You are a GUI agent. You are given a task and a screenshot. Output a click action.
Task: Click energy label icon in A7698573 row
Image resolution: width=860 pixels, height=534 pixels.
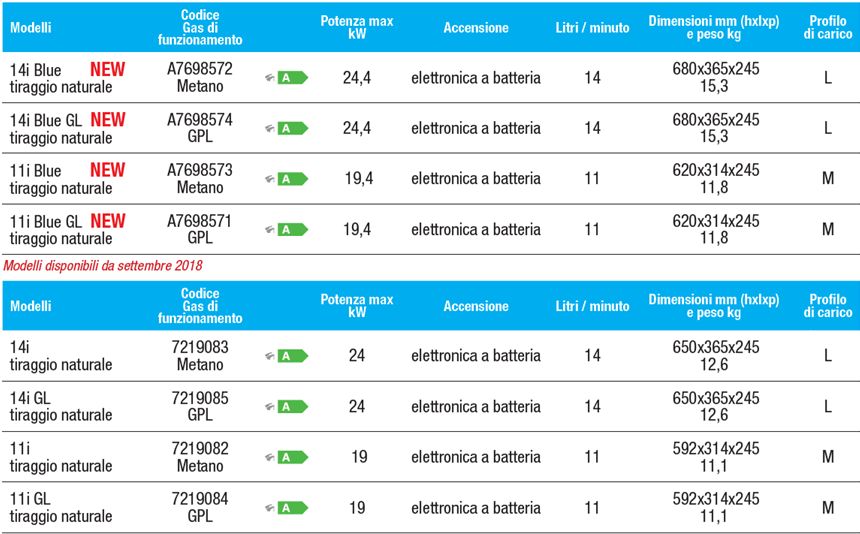[x=292, y=179]
